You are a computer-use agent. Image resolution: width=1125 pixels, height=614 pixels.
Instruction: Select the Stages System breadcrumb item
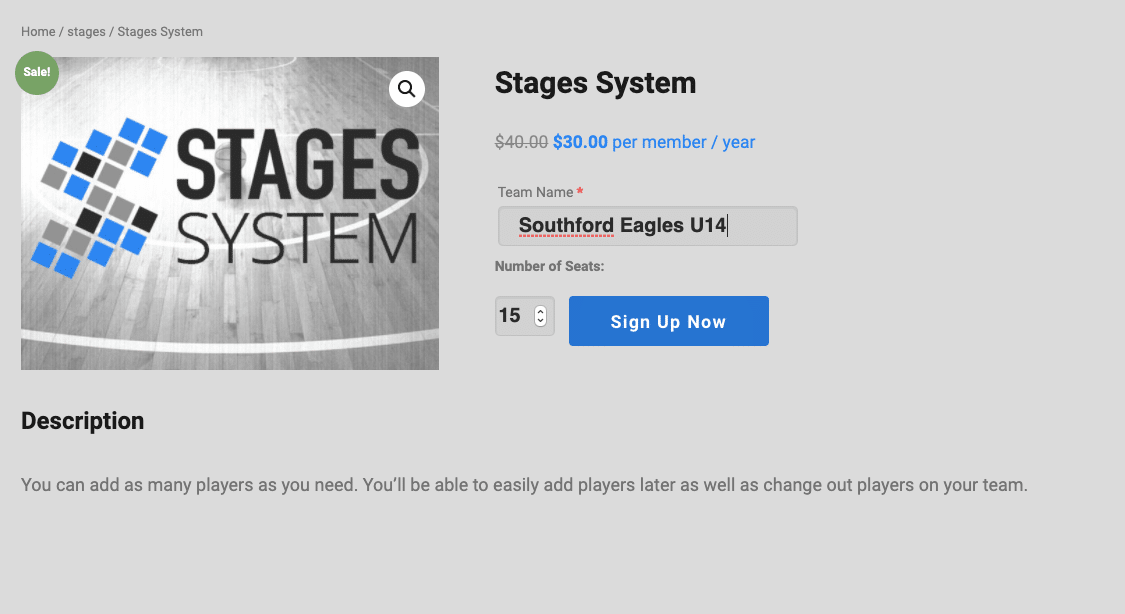(x=160, y=32)
